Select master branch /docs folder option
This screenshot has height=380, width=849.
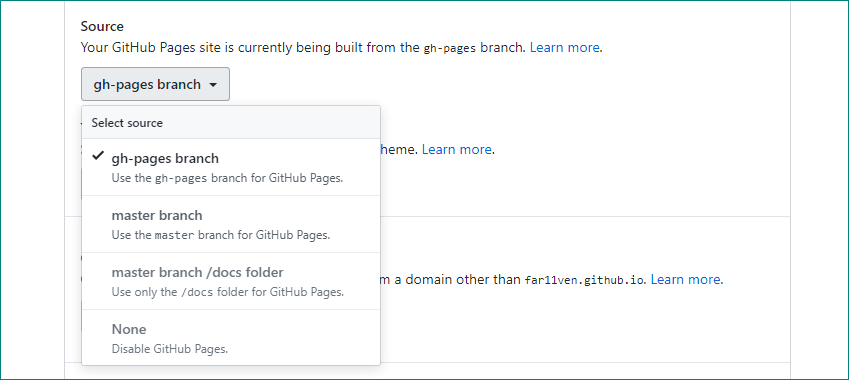click(231, 281)
